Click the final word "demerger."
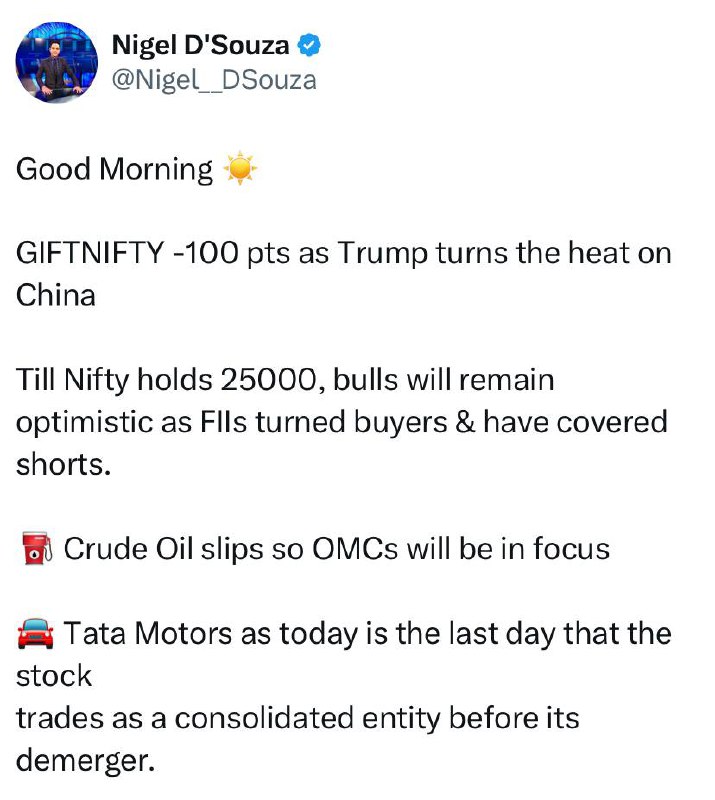 85,760
